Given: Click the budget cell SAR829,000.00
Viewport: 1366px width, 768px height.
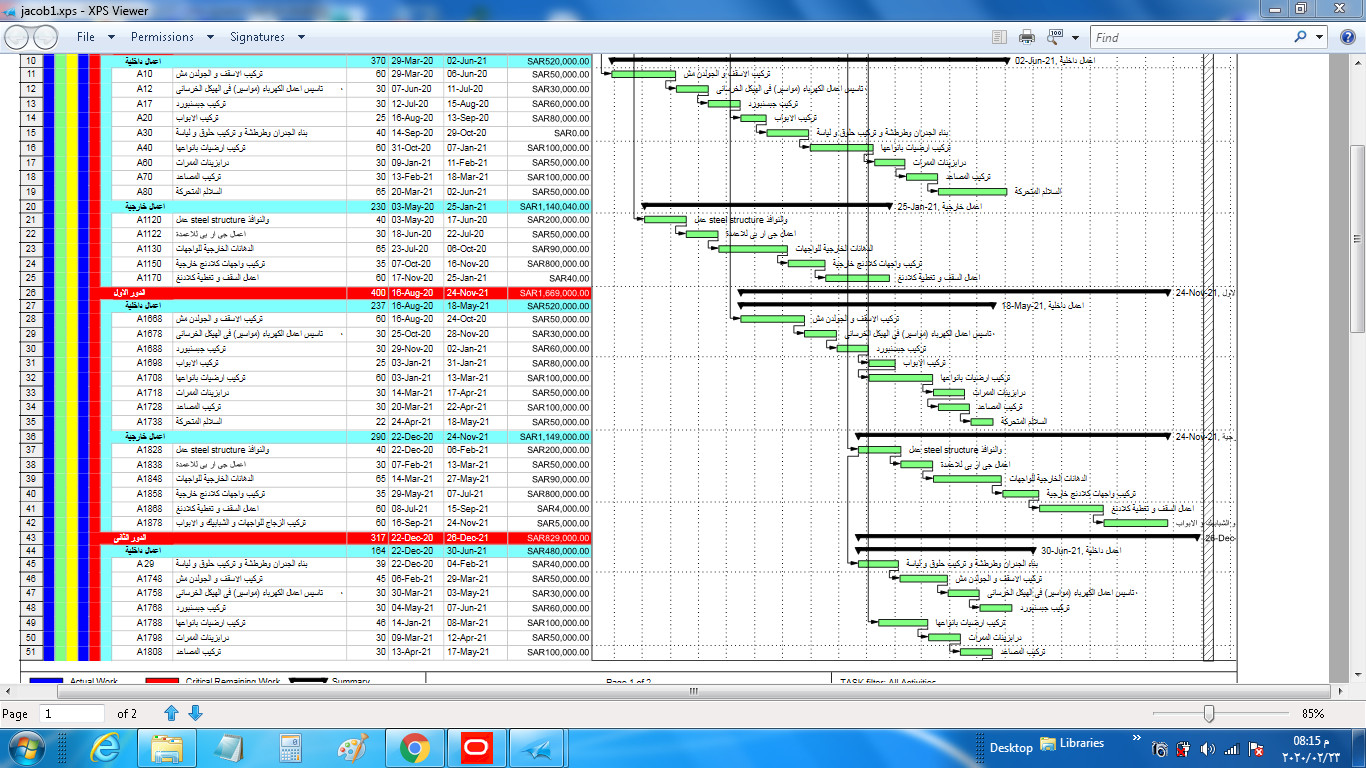Looking at the screenshot, I should pos(550,538).
